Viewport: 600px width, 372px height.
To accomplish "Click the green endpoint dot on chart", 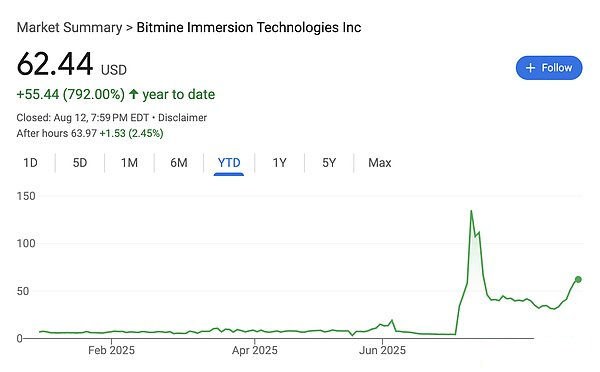I will (578, 279).
